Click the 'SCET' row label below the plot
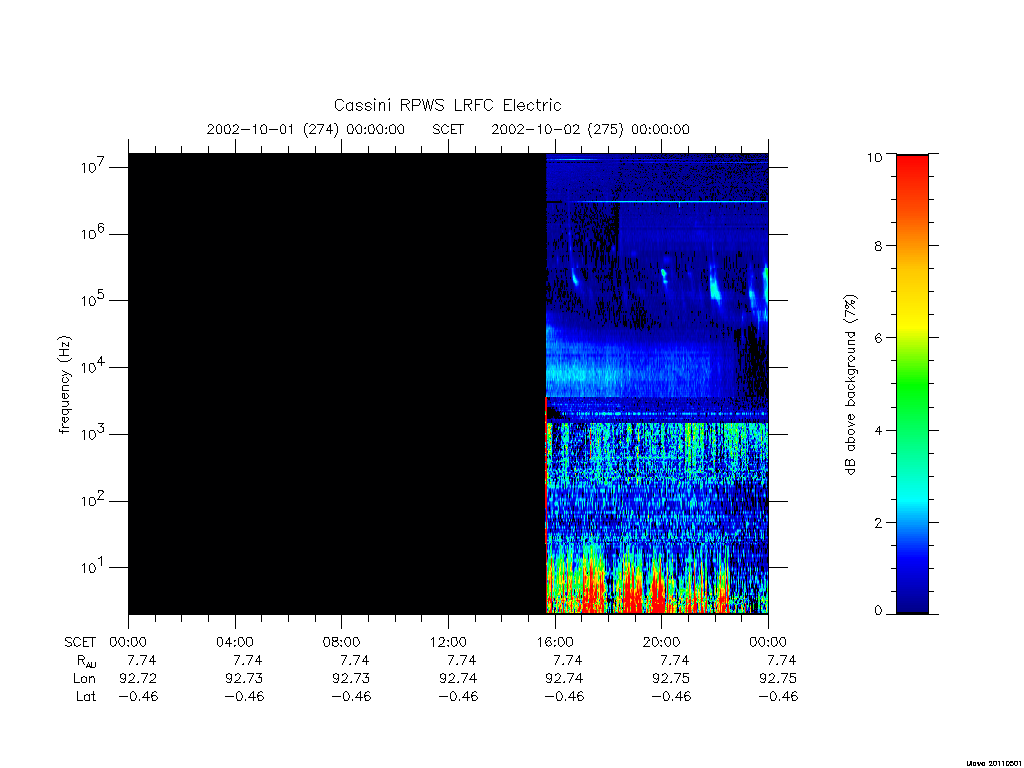 click(80, 642)
